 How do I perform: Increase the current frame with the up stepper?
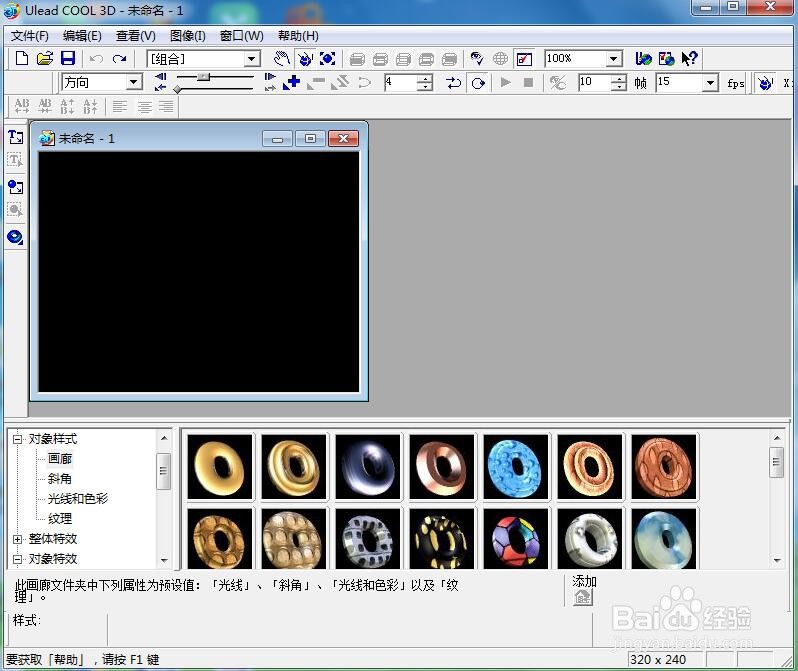point(424,78)
